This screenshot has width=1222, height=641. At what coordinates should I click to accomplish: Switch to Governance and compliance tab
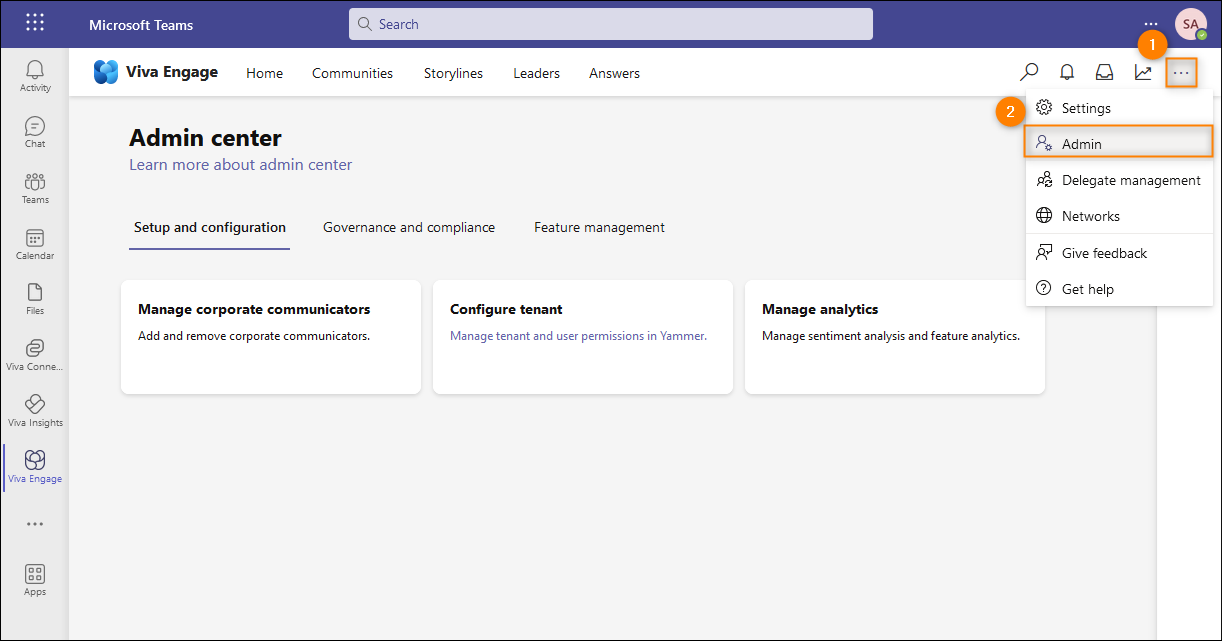click(409, 227)
